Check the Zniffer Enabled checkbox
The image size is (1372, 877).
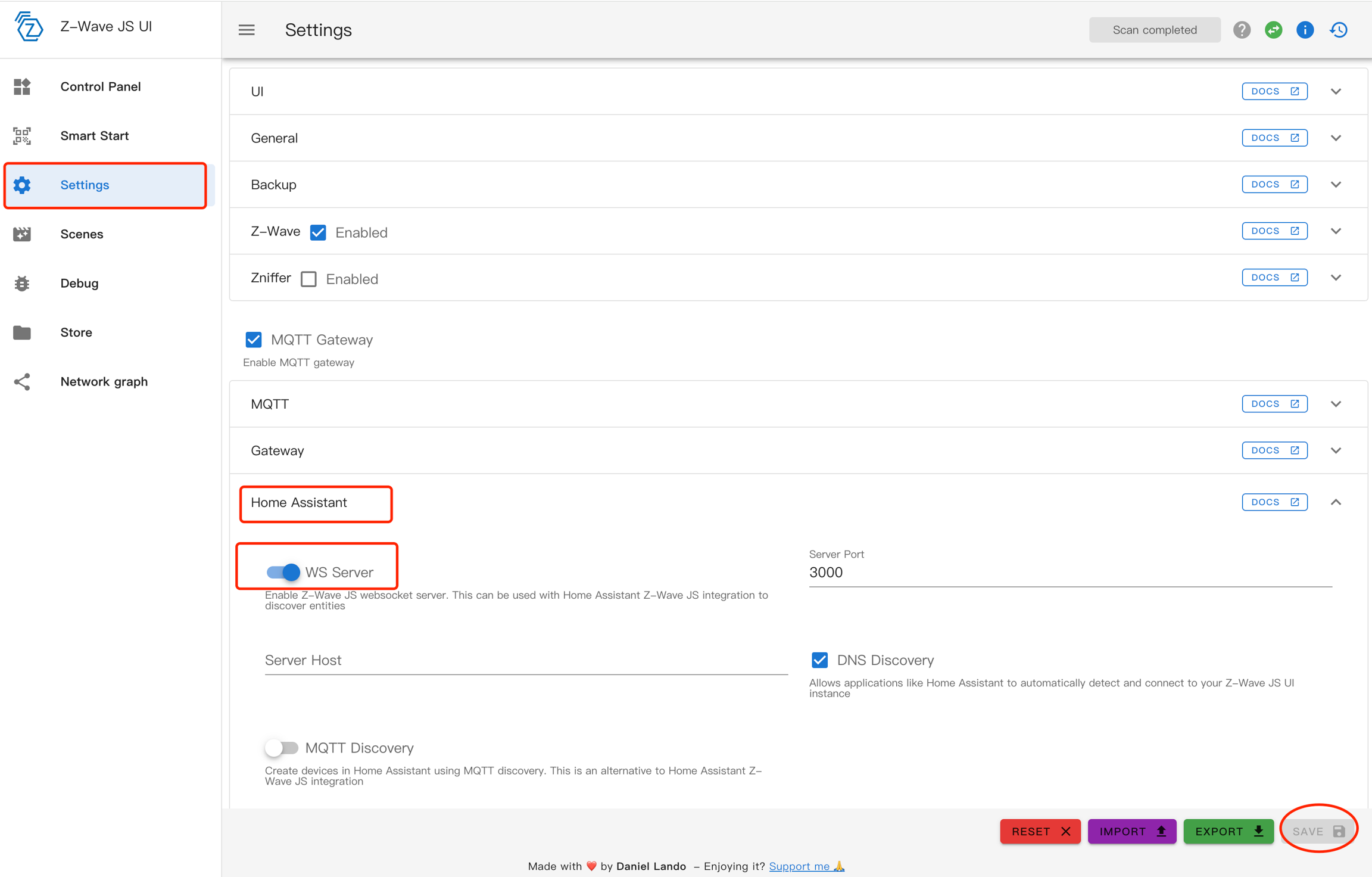pyautogui.click(x=308, y=279)
